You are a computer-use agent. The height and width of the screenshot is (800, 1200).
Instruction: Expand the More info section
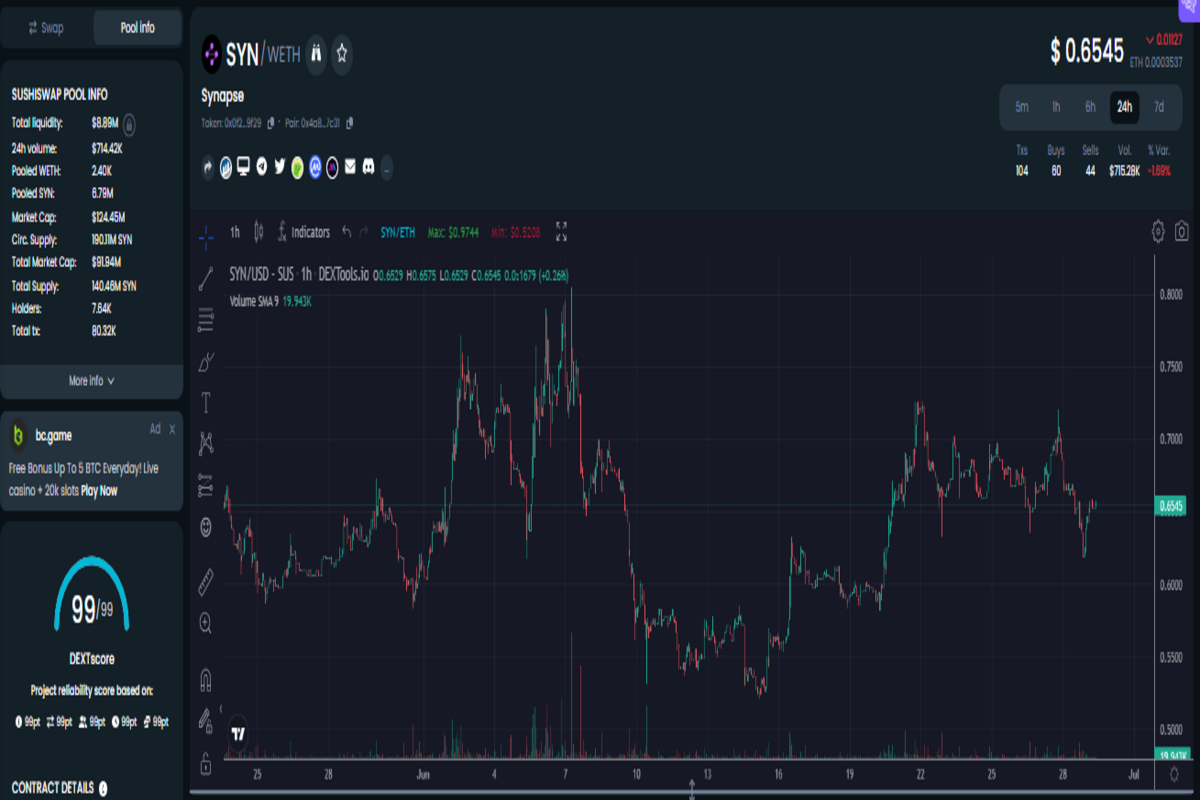(x=91, y=381)
